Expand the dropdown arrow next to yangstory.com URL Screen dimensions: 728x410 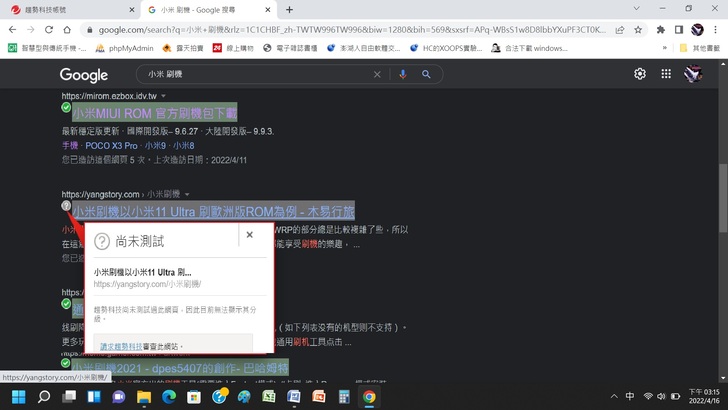coord(187,194)
